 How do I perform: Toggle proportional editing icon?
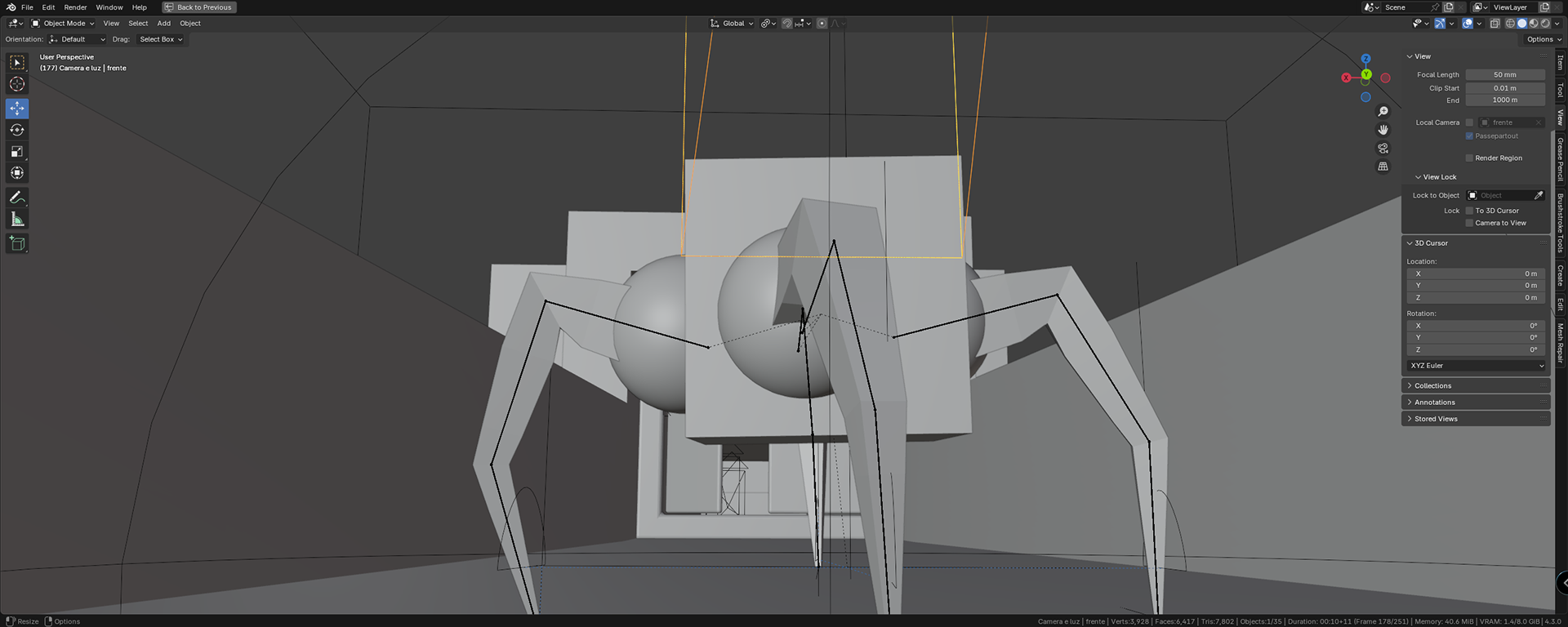[x=822, y=24]
